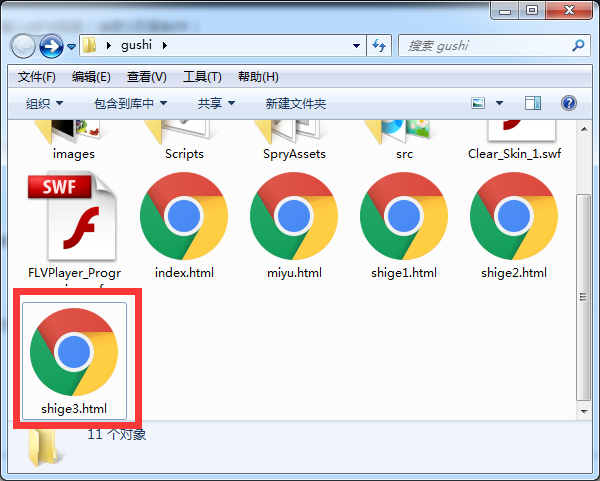
Task: Click the images folder name
Action: pyautogui.click(x=73, y=154)
